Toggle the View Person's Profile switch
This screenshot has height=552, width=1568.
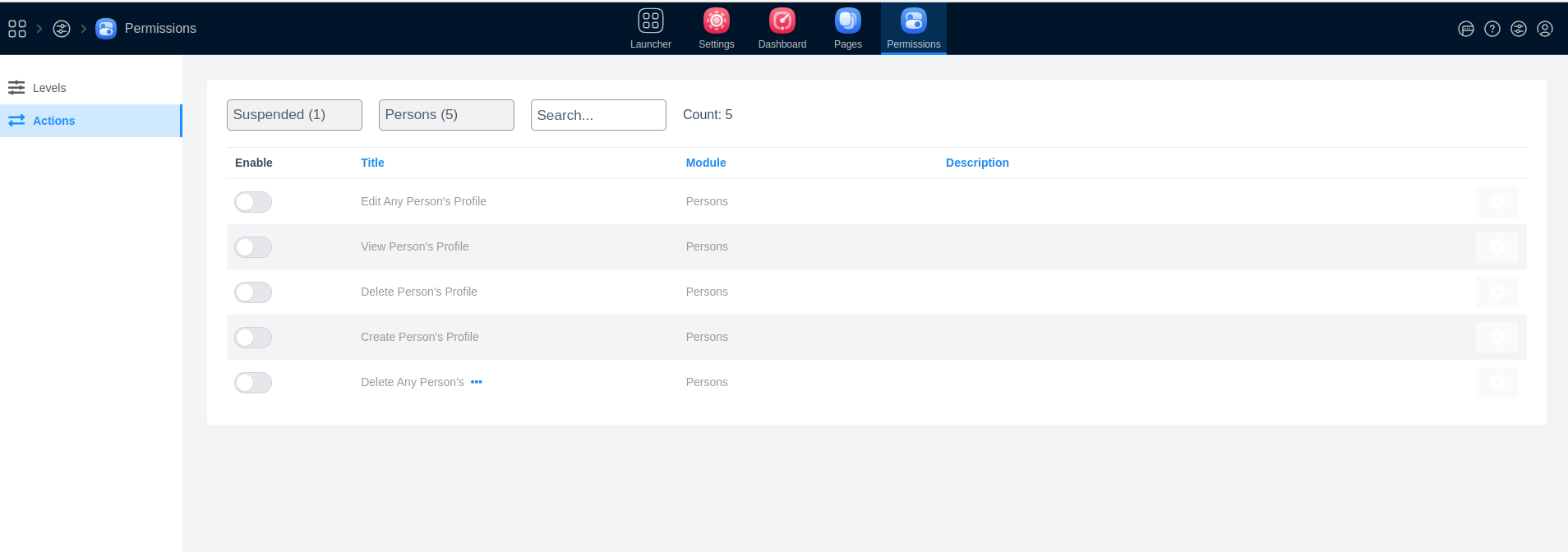coord(253,247)
